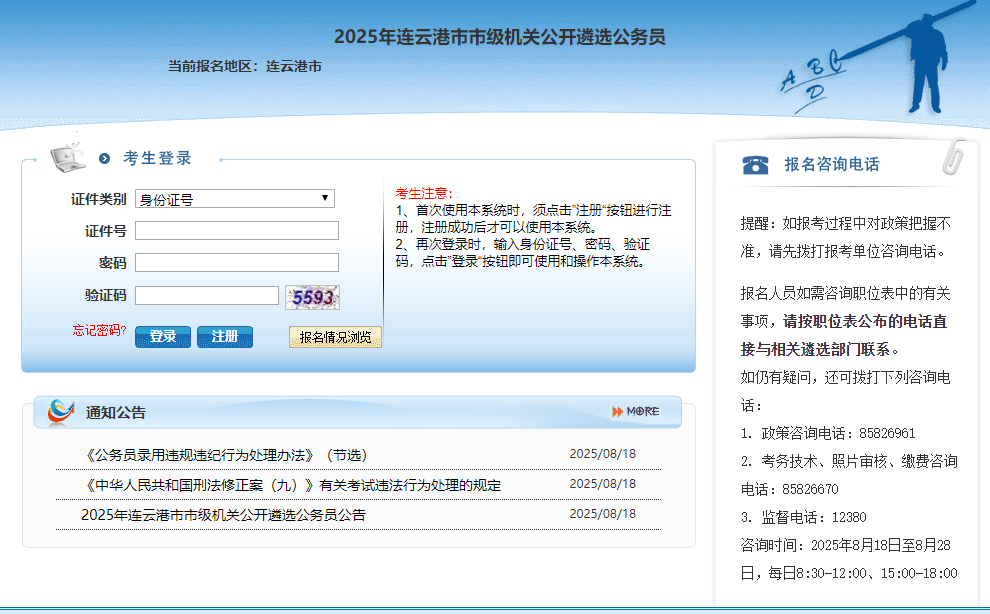The image size is (990, 614).
Task: Click the 验证码 text box
Action: point(207,295)
